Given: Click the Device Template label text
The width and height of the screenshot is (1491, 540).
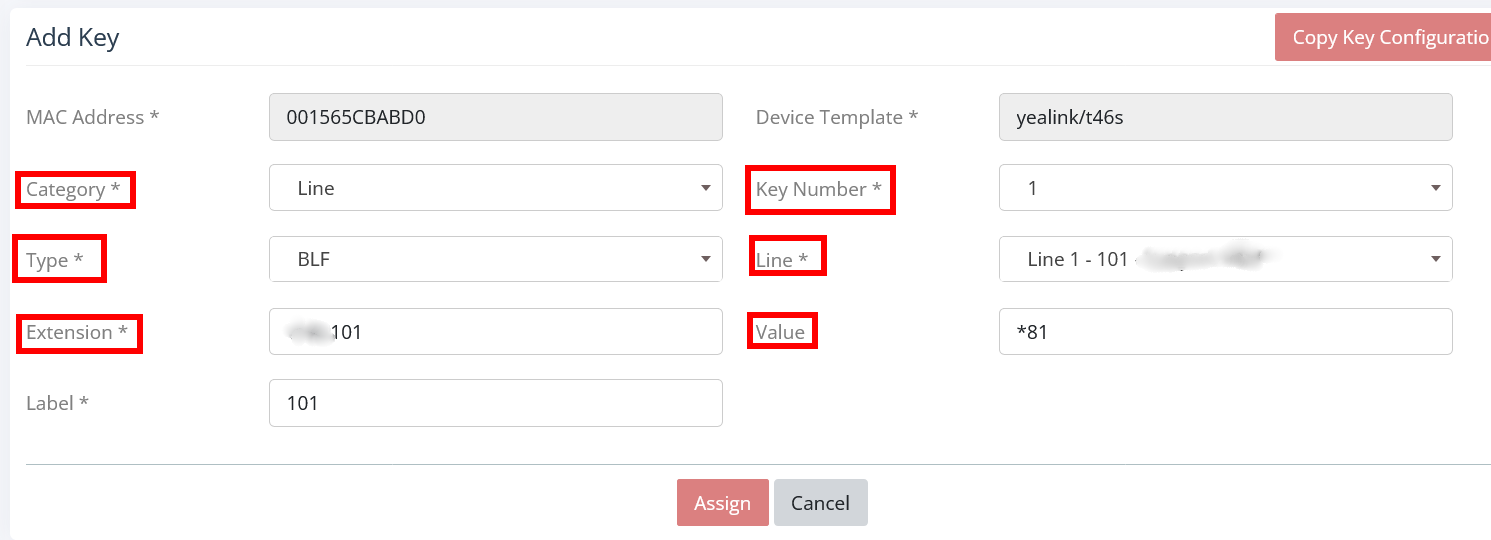Looking at the screenshot, I should [836, 118].
